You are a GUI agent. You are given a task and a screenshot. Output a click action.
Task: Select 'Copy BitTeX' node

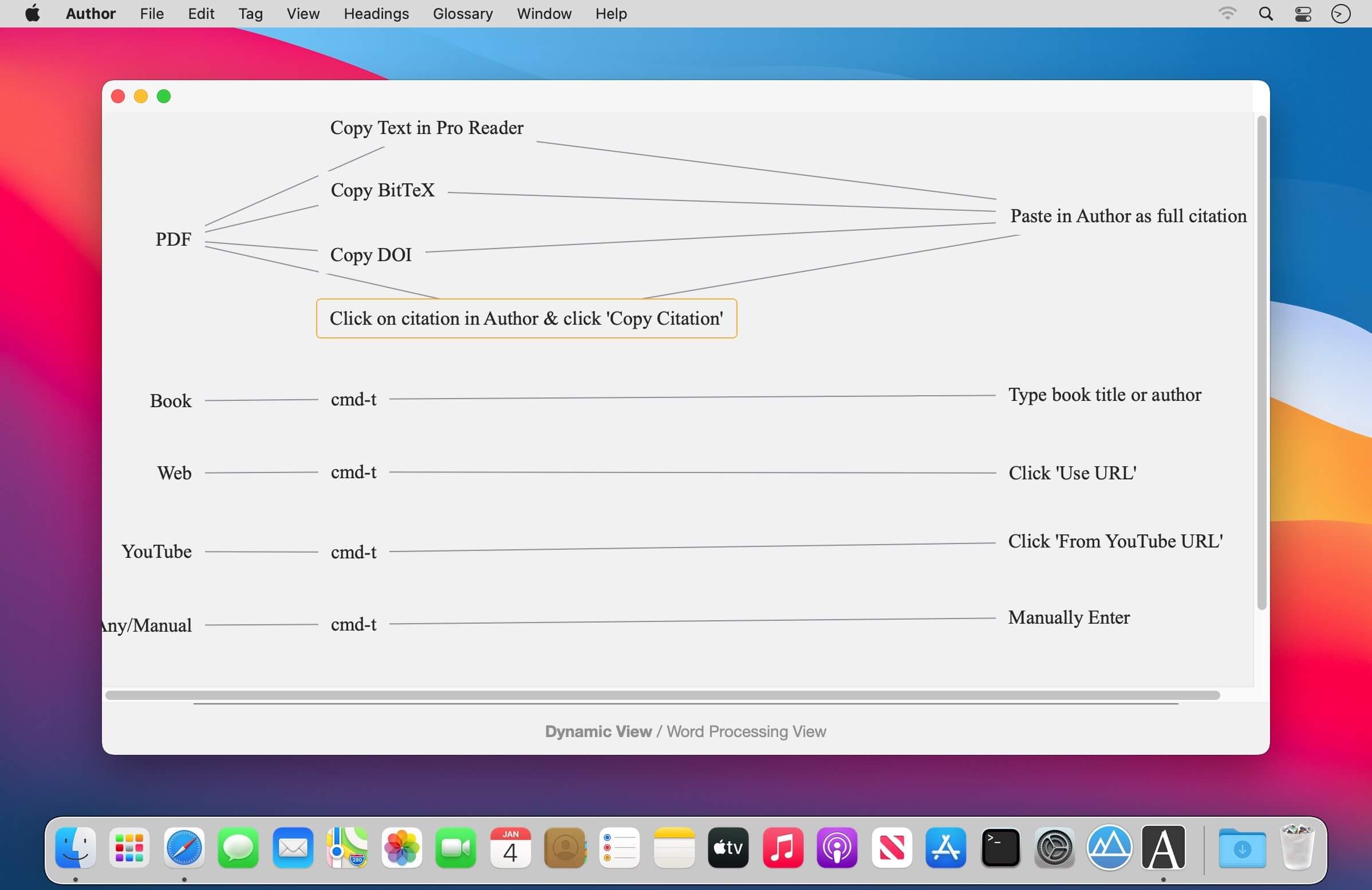[382, 190]
